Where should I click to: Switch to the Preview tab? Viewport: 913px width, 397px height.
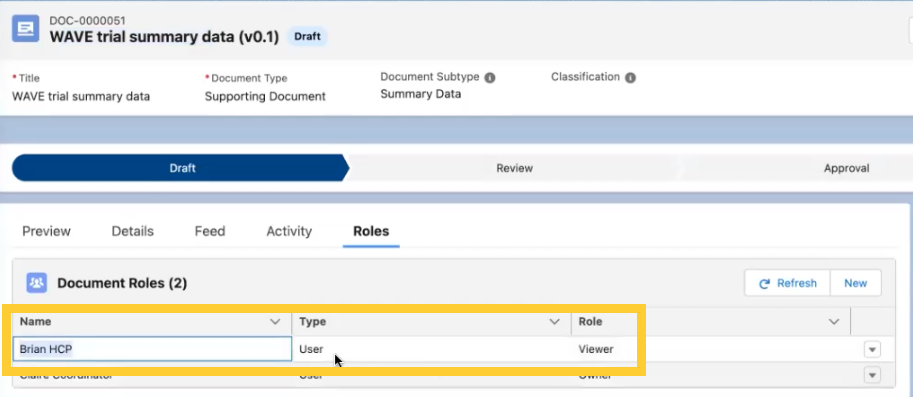[x=47, y=231]
